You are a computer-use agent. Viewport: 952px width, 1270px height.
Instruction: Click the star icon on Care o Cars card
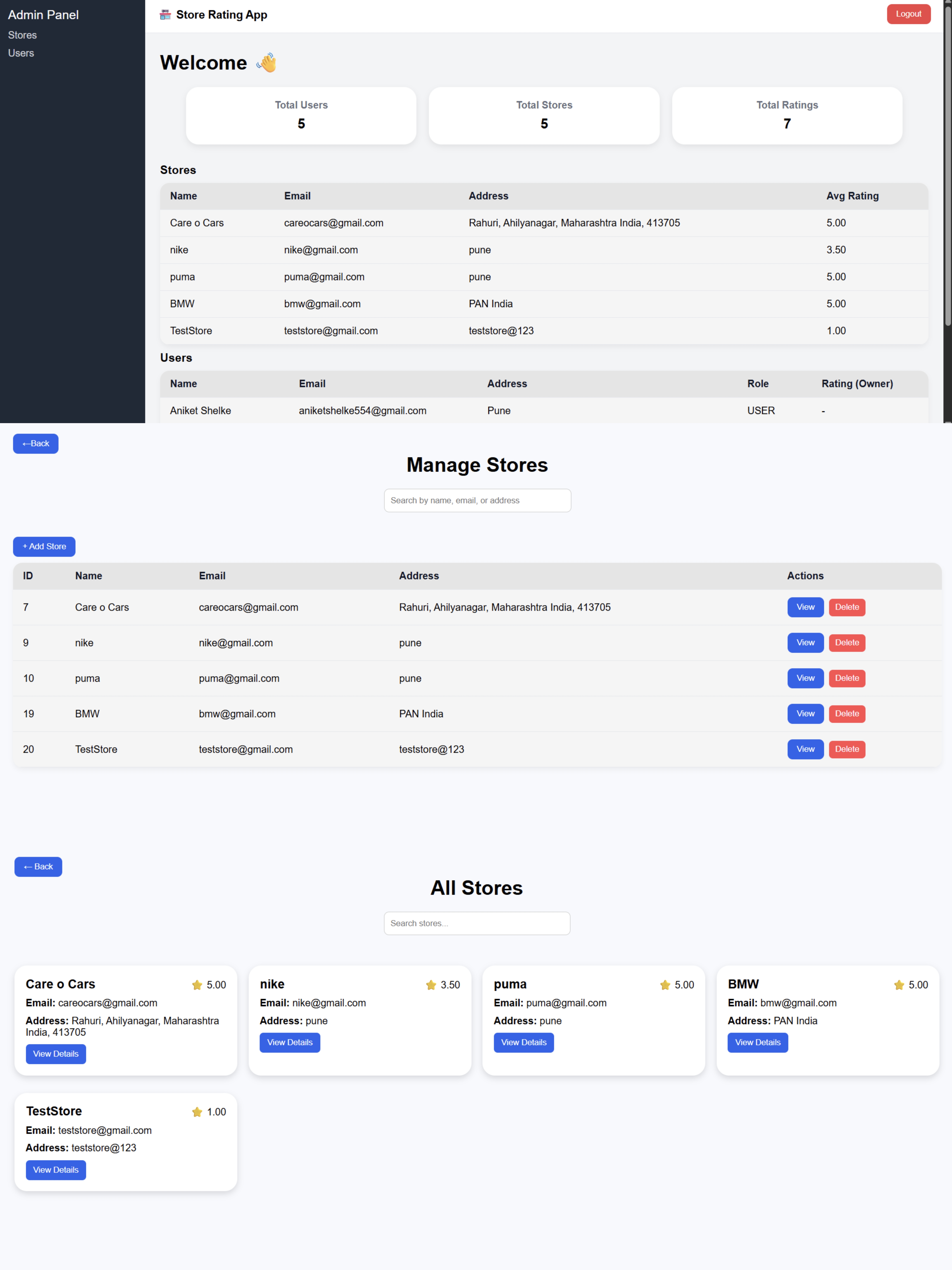197,985
